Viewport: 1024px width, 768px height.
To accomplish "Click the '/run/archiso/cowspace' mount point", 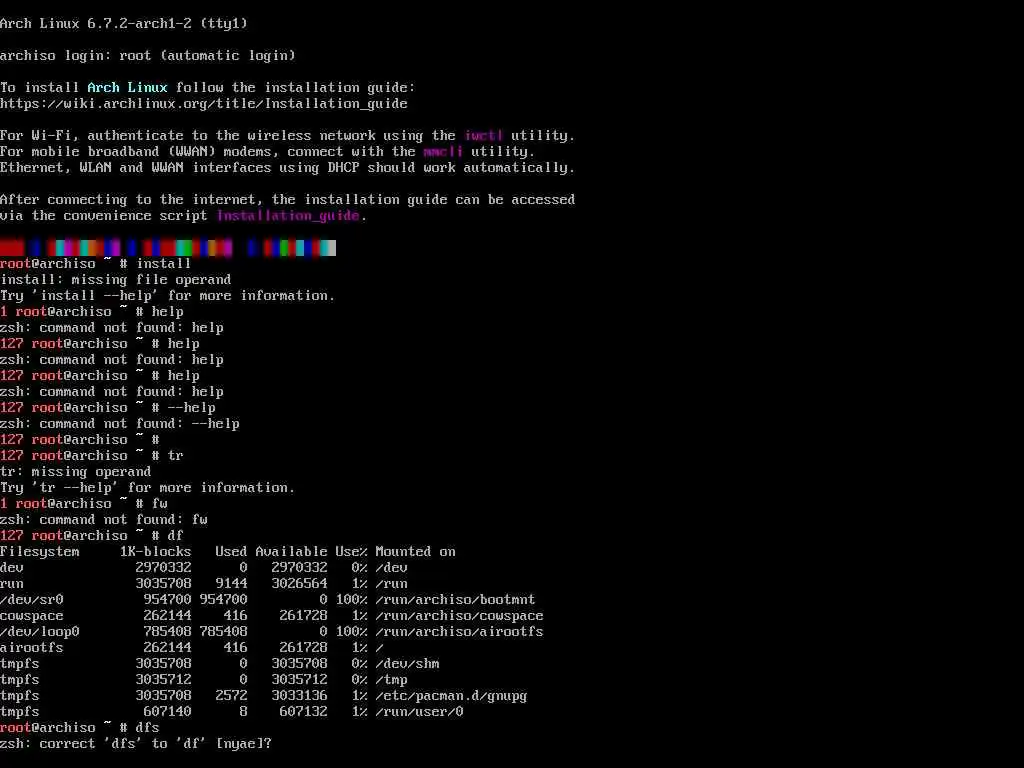I will 459,615.
